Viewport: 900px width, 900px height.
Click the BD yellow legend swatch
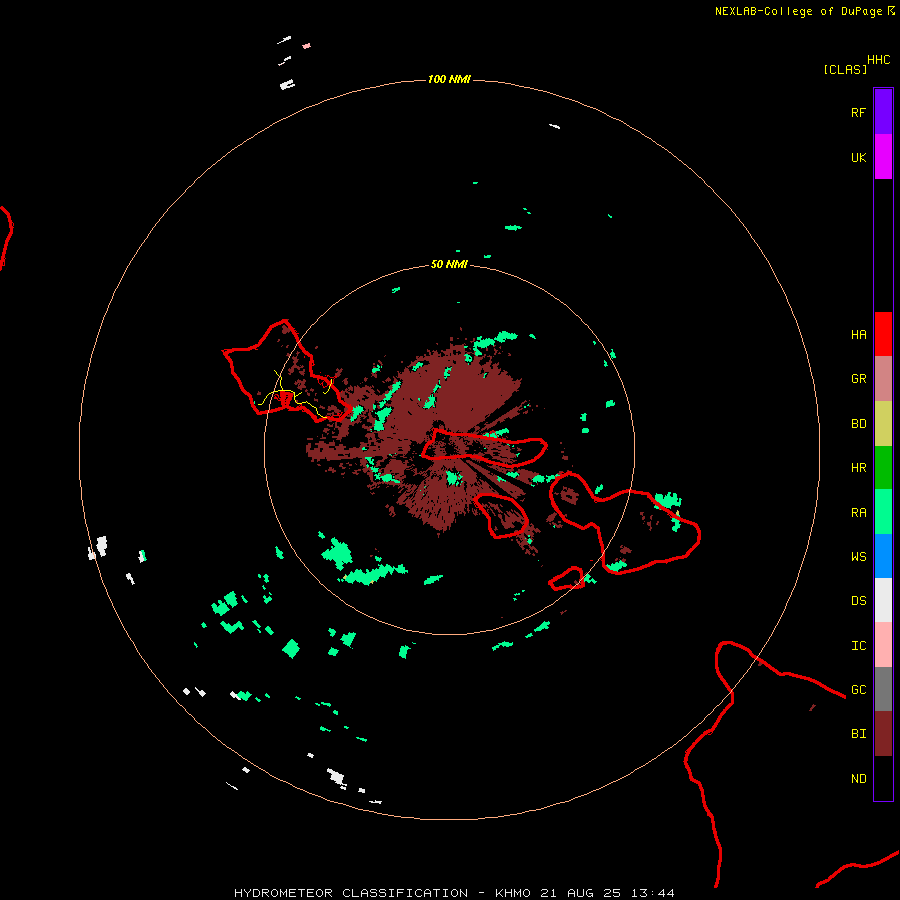click(x=883, y=424)
